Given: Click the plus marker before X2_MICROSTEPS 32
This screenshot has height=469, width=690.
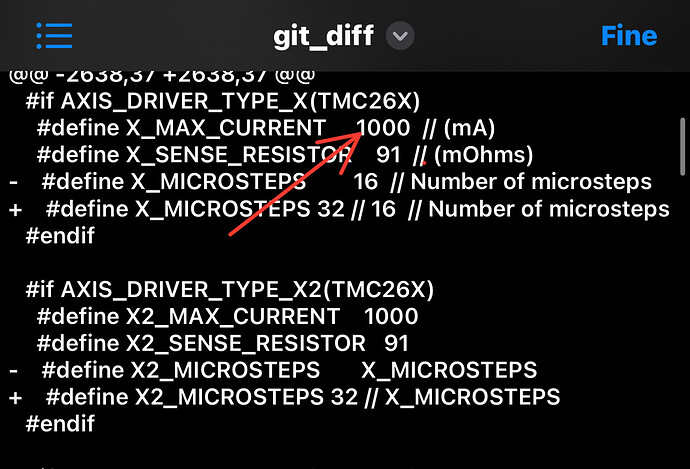Looking at the screenshot, I should pyautogui.click(x=15, y=398).
